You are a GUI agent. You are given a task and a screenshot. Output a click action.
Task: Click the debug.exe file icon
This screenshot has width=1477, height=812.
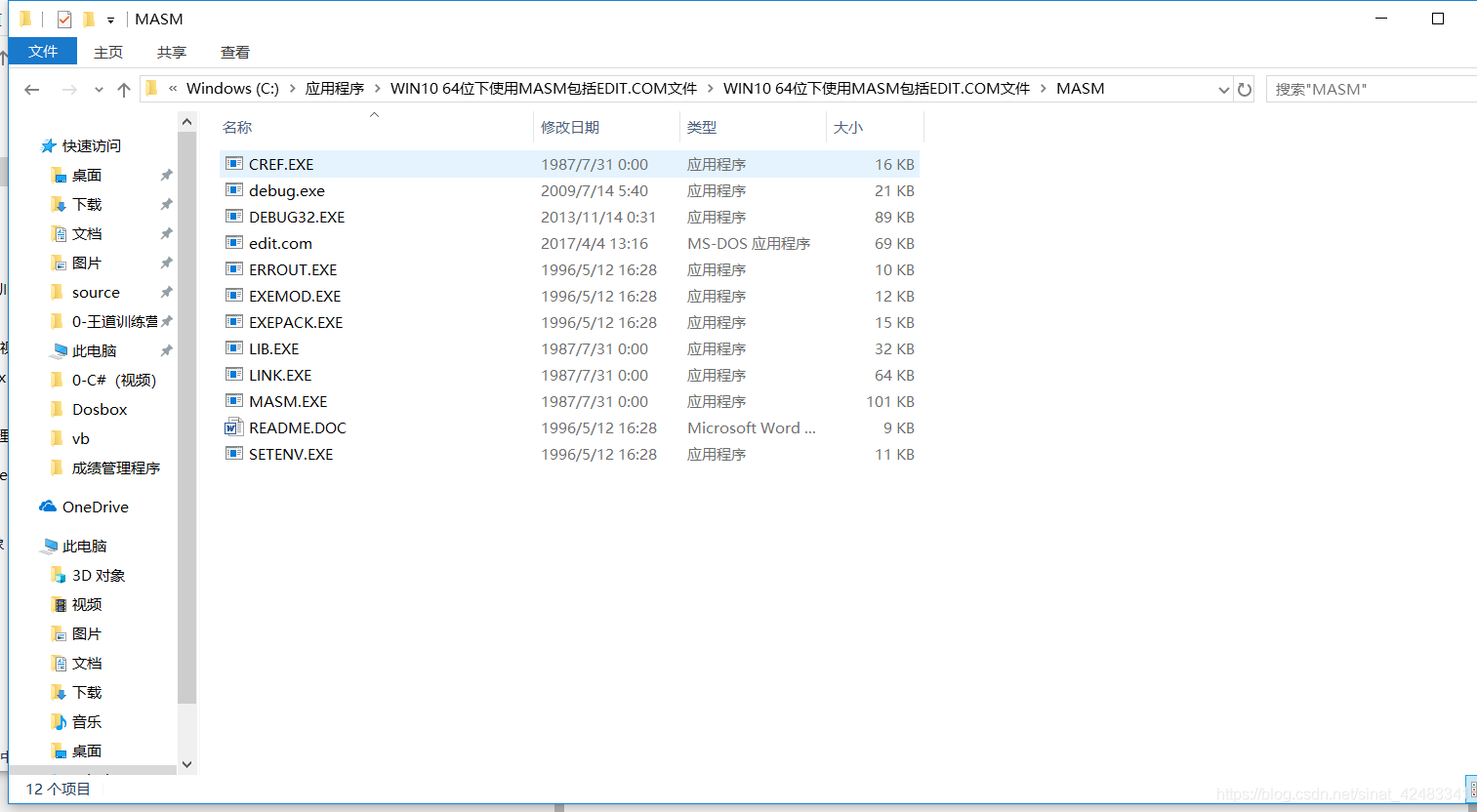coord(234,190)
